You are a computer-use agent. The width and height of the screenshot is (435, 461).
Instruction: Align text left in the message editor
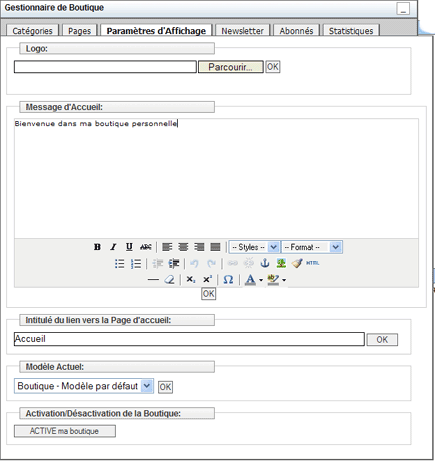(x=167, y=247)
